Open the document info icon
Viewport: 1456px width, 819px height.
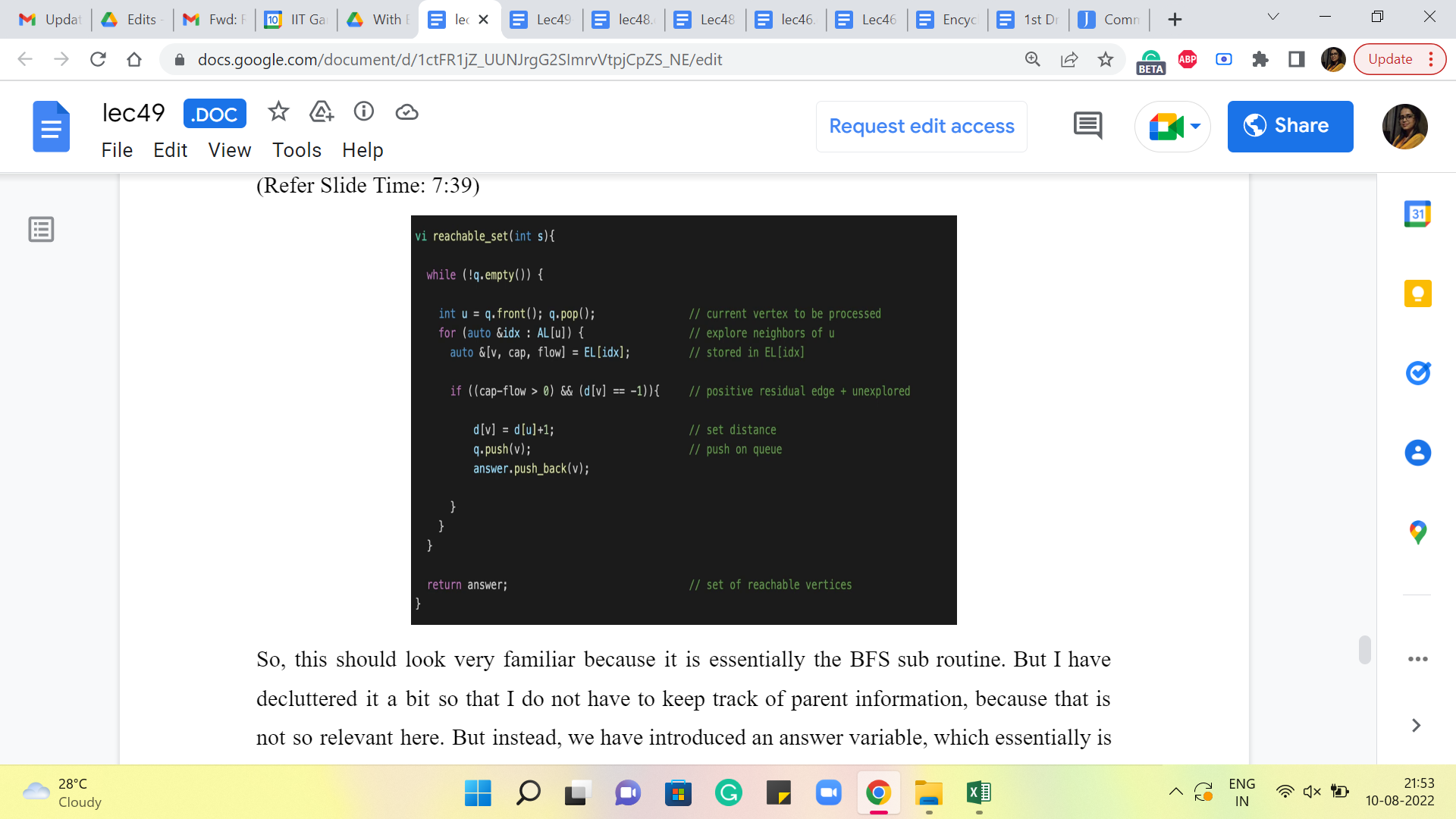tap(364, 112)
